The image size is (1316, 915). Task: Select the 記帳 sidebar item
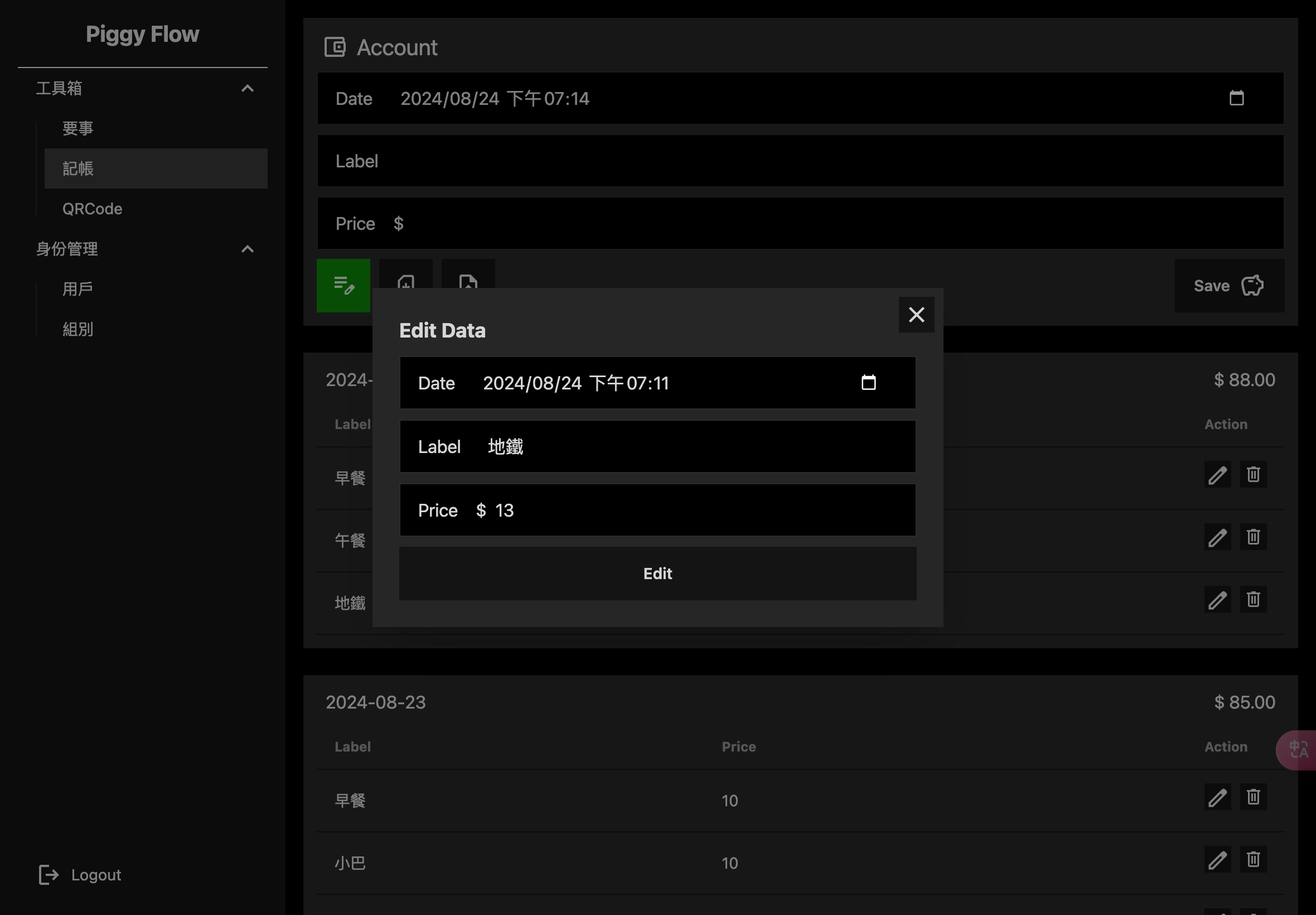(x=156, y=168)
